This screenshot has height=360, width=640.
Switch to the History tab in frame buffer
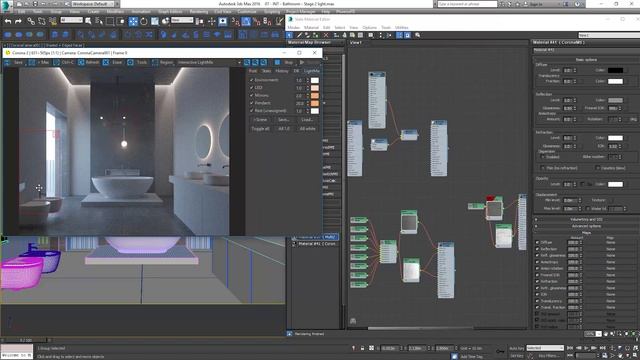pos(282,71)
